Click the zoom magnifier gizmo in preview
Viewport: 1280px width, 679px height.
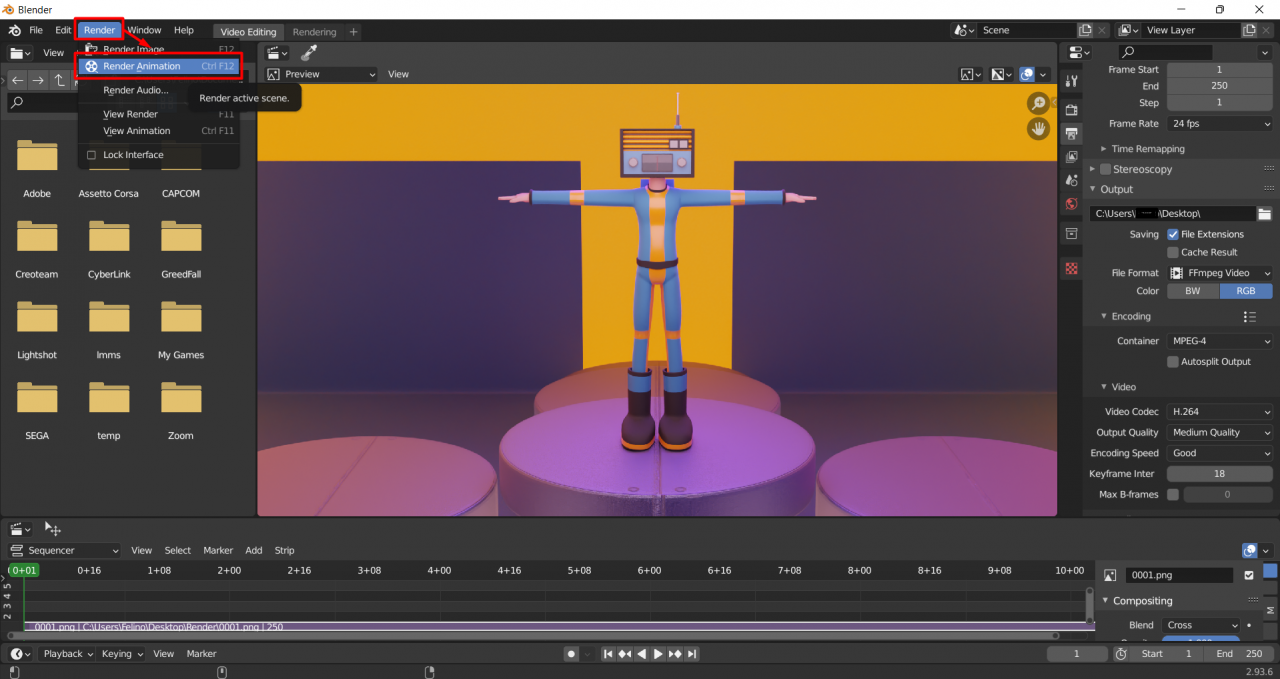pos(1039,104)
